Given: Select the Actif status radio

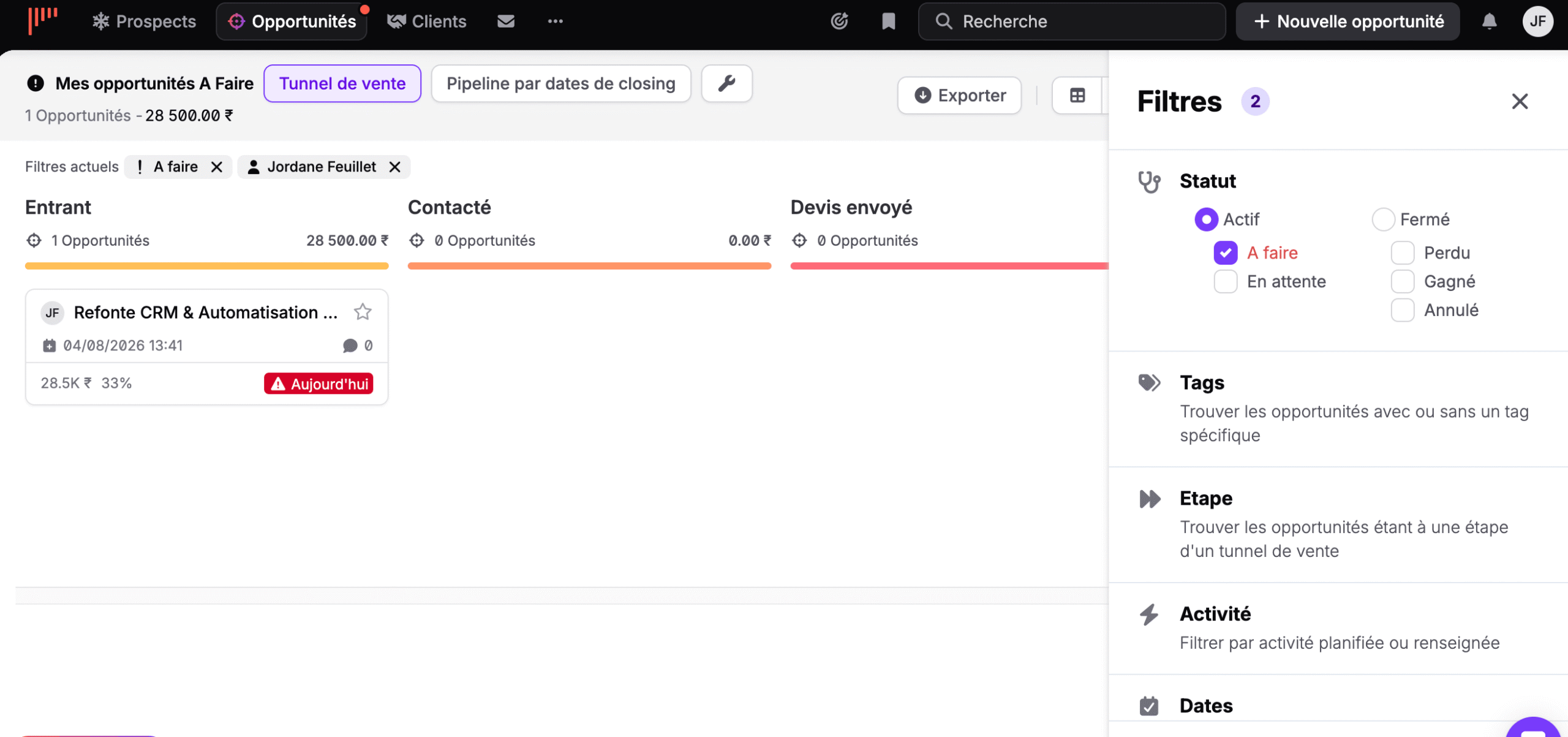Looking at the screenshot, I should (1206, 219).
